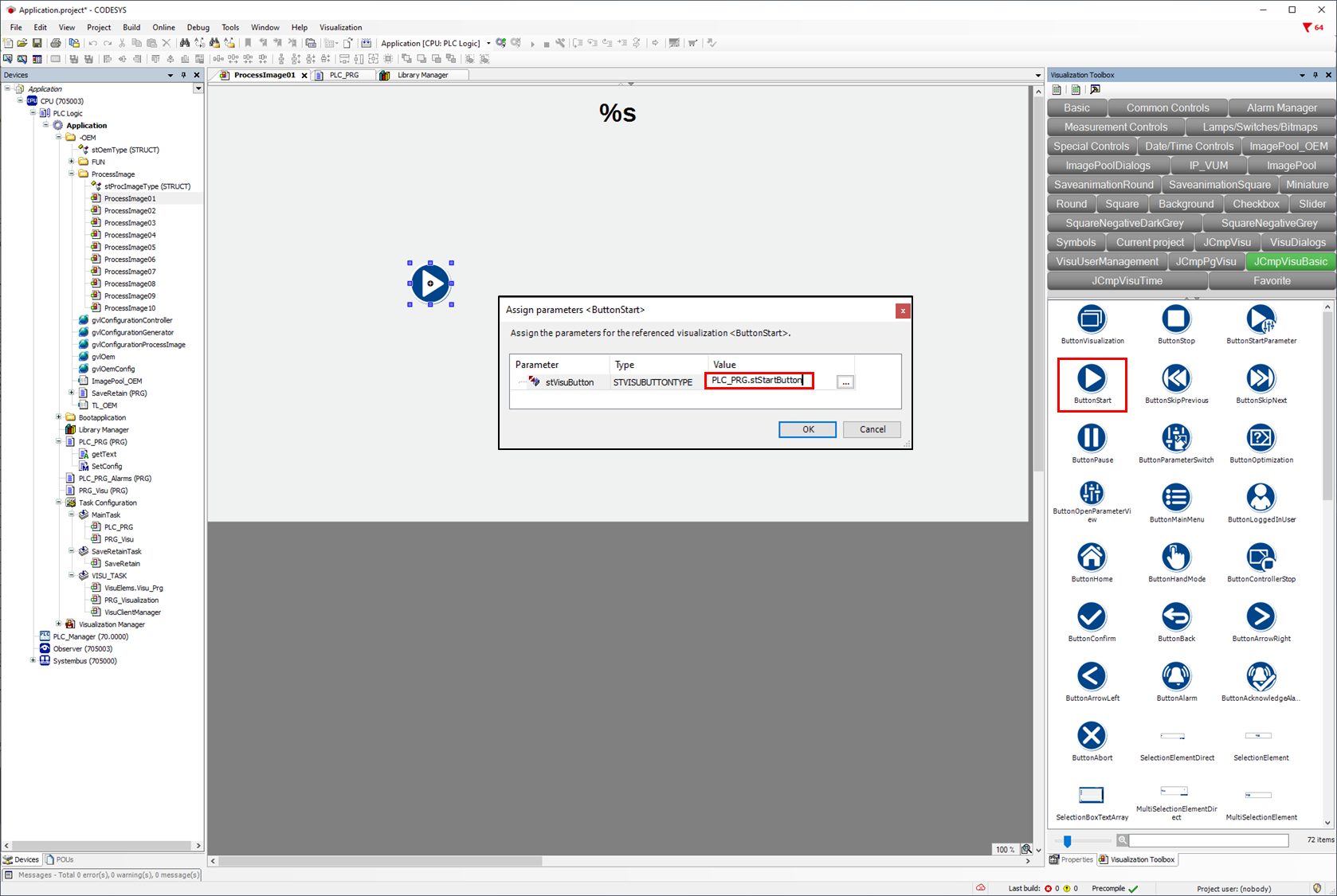This screenshot has width=1337, height=896.
Task: Click the stVisuButton value input field
Action: point(759,381)
